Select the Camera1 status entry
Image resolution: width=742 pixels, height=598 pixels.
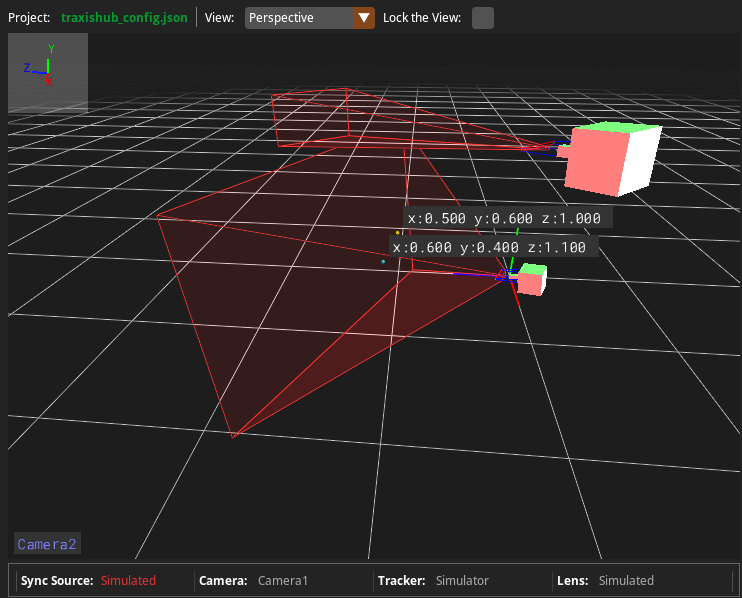tap(283, 580)
